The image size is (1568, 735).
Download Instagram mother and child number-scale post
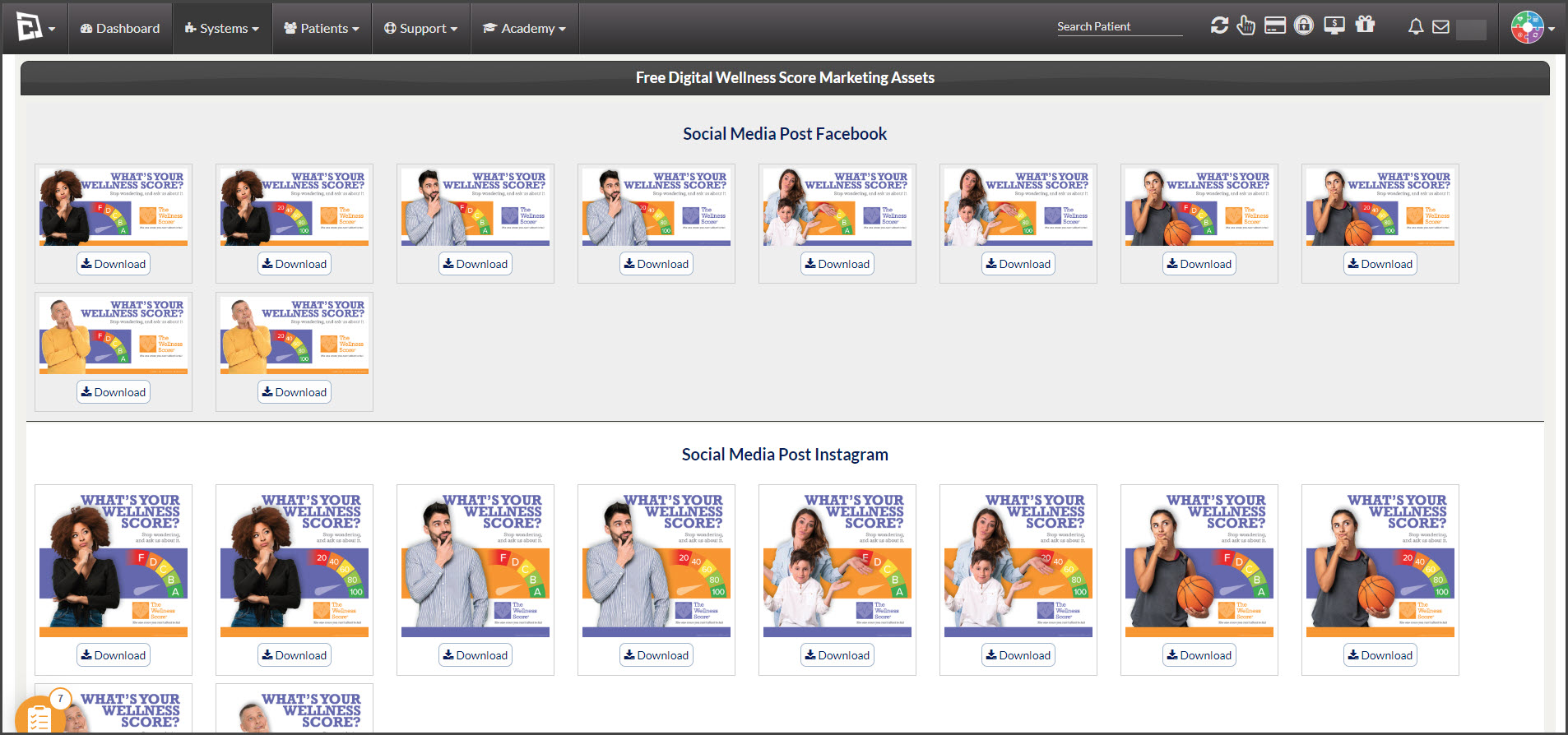coord(1018,655)
